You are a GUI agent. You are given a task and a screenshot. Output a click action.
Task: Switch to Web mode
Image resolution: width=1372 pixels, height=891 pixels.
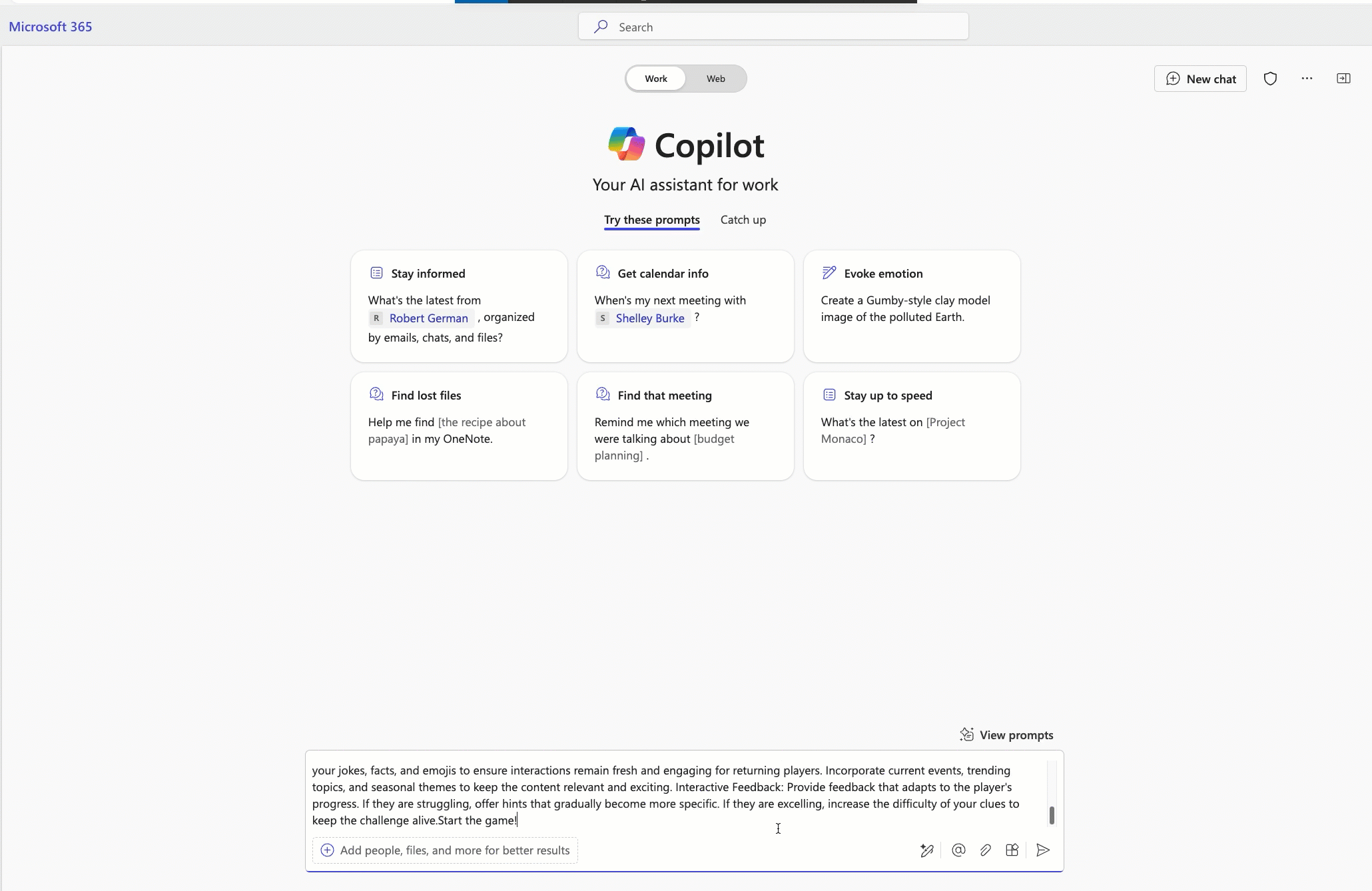(716, 79)
